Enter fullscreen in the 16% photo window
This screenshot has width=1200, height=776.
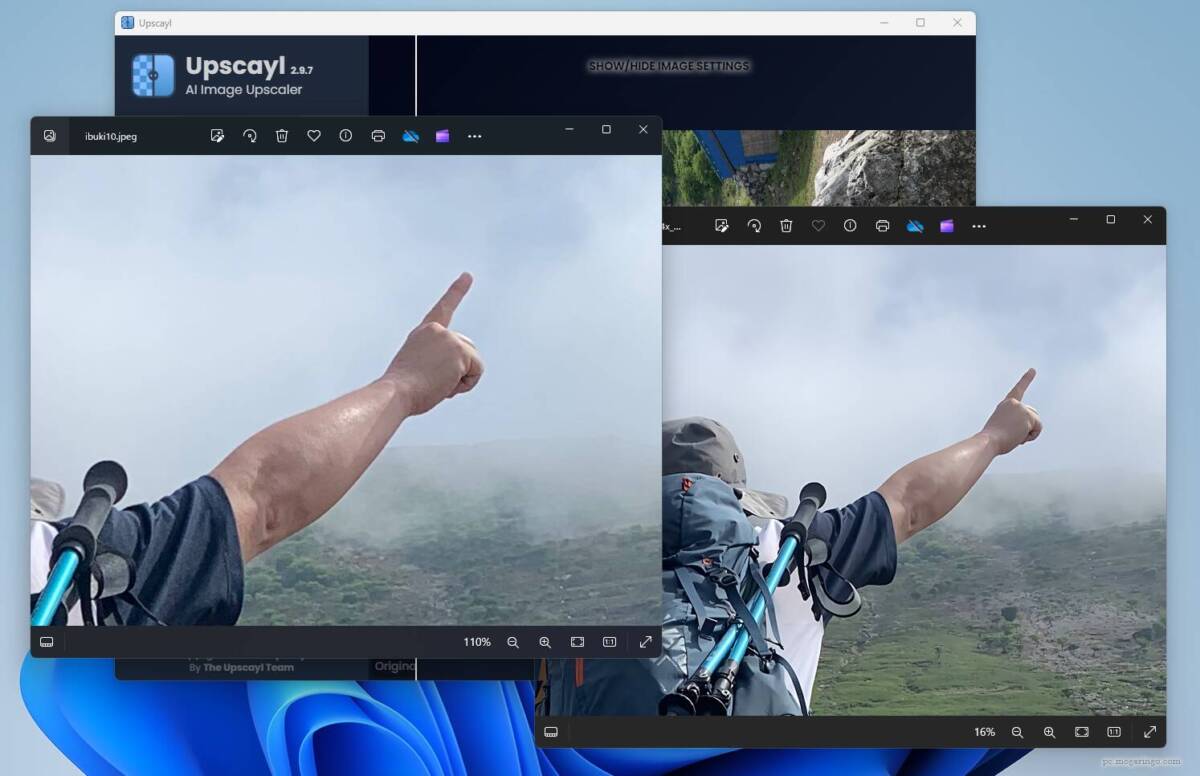1150,732
